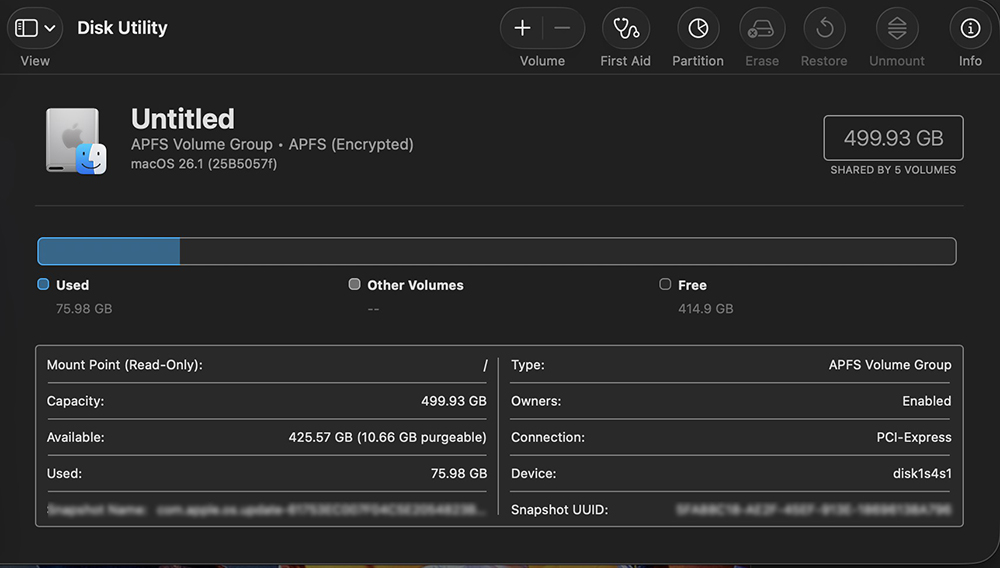The height and width of the screenshot is (568, 1000).
Task: Select the Device disk1s4s1 row
Action: click(732, 473)
